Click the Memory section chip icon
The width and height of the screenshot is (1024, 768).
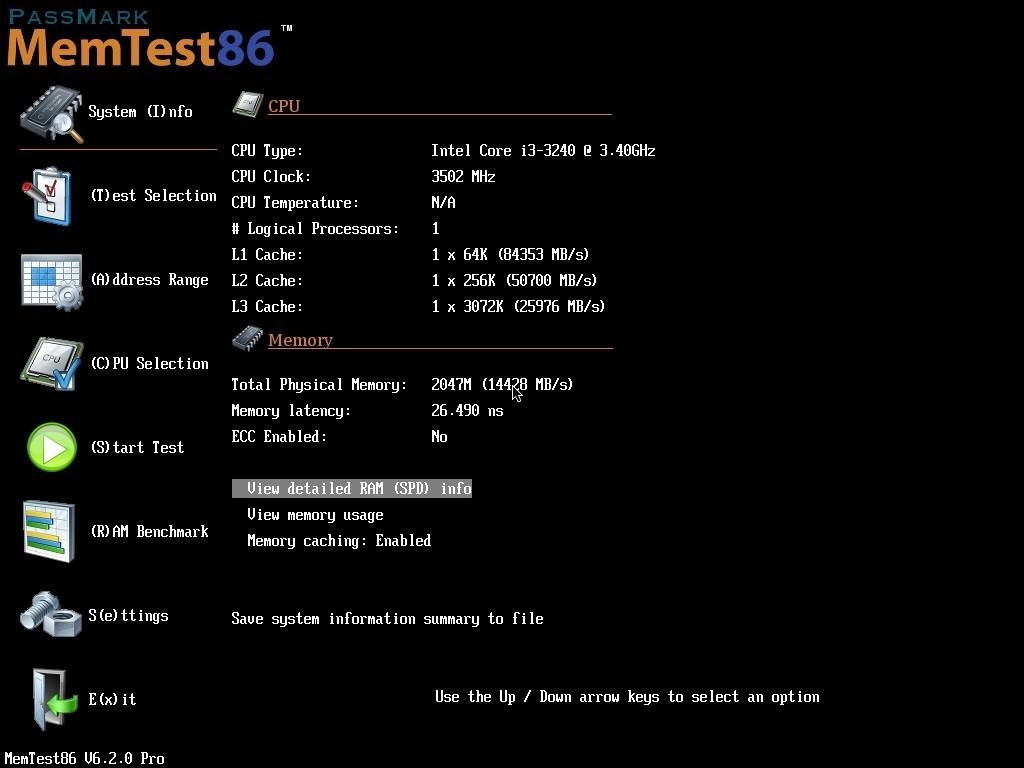pos(248,338)
